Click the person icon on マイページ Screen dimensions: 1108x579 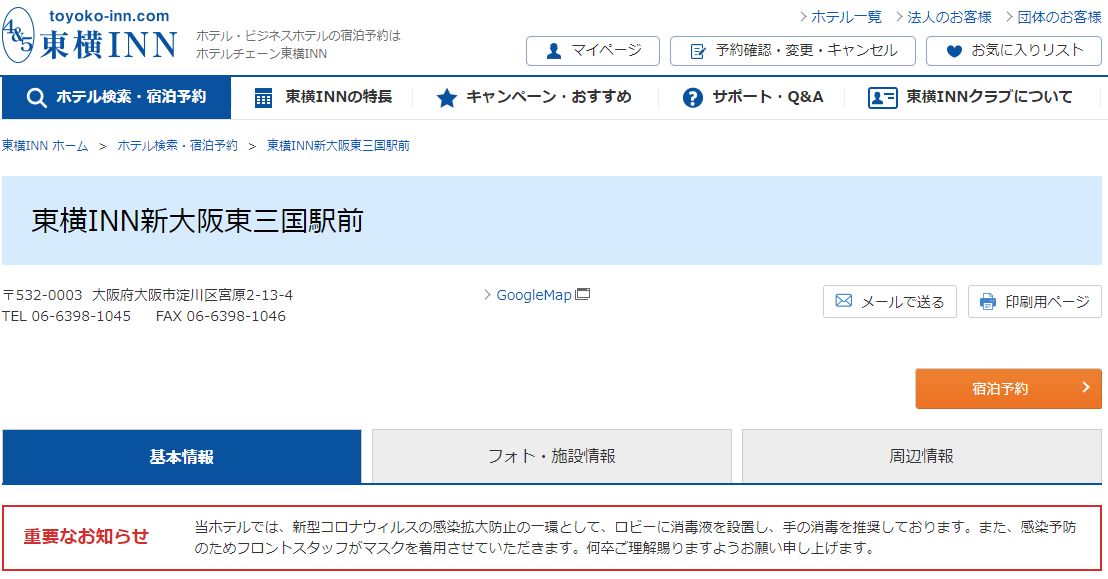pyautogui.click(x=554, y=51)
